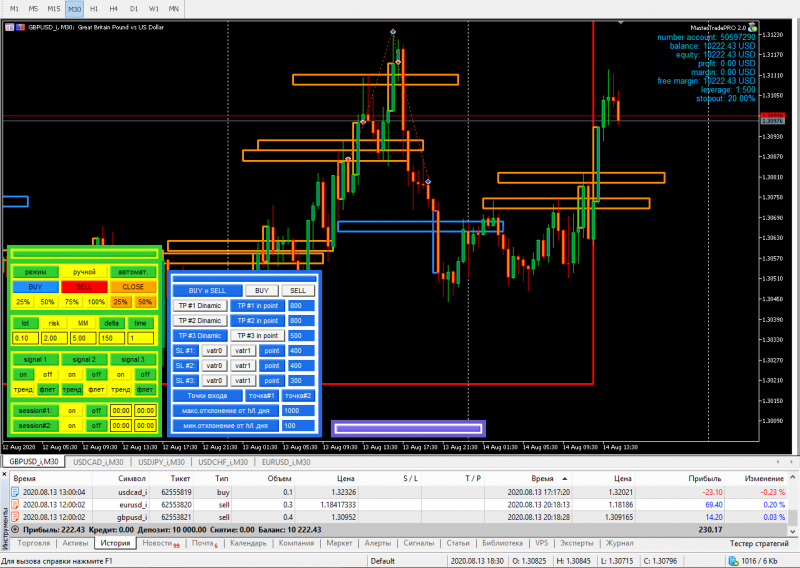Enable ручной mode in green panel

click(x=84, y=272)
